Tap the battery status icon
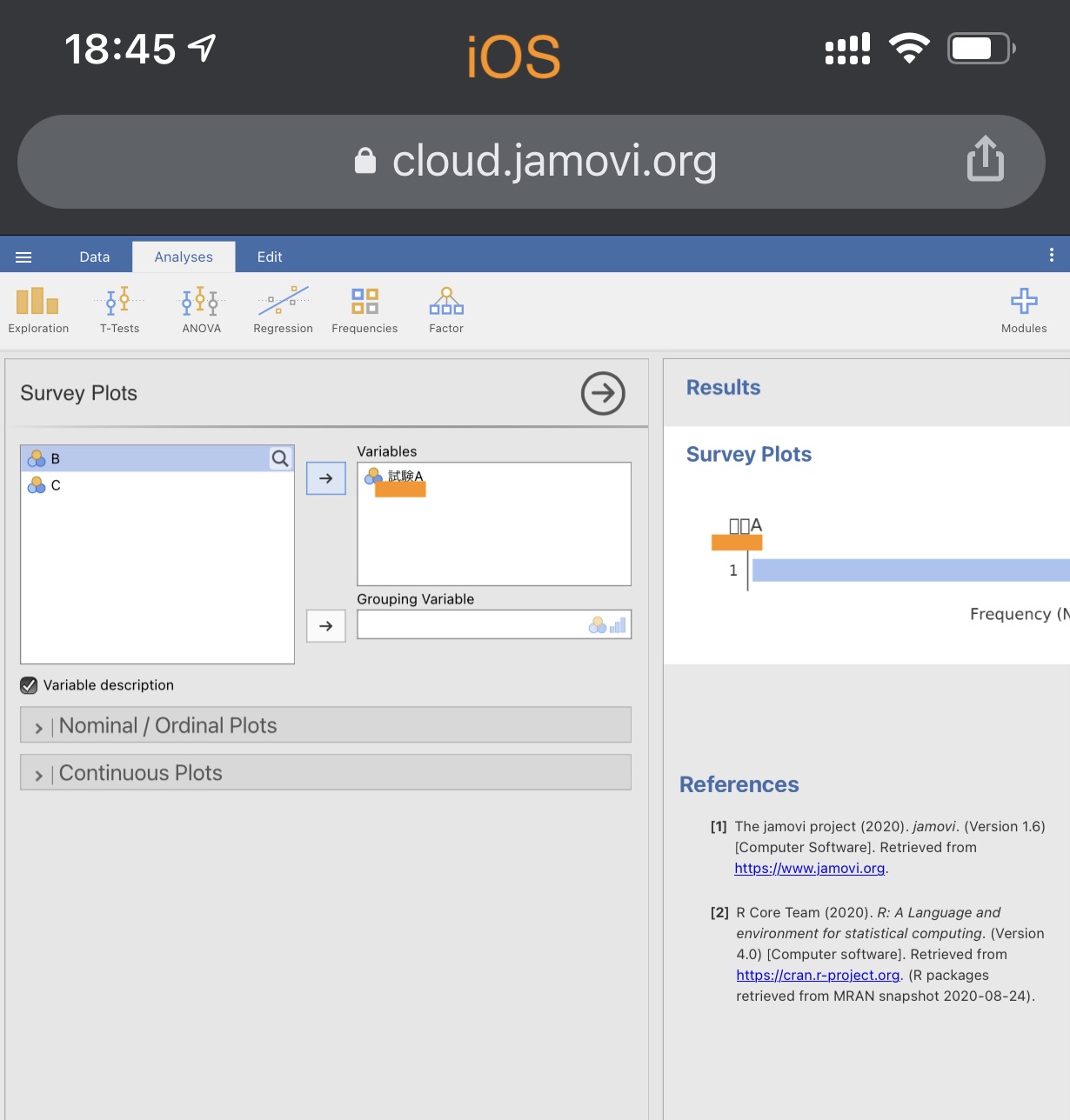The height and width of the screenshot is (1120, 1070). 981,49
